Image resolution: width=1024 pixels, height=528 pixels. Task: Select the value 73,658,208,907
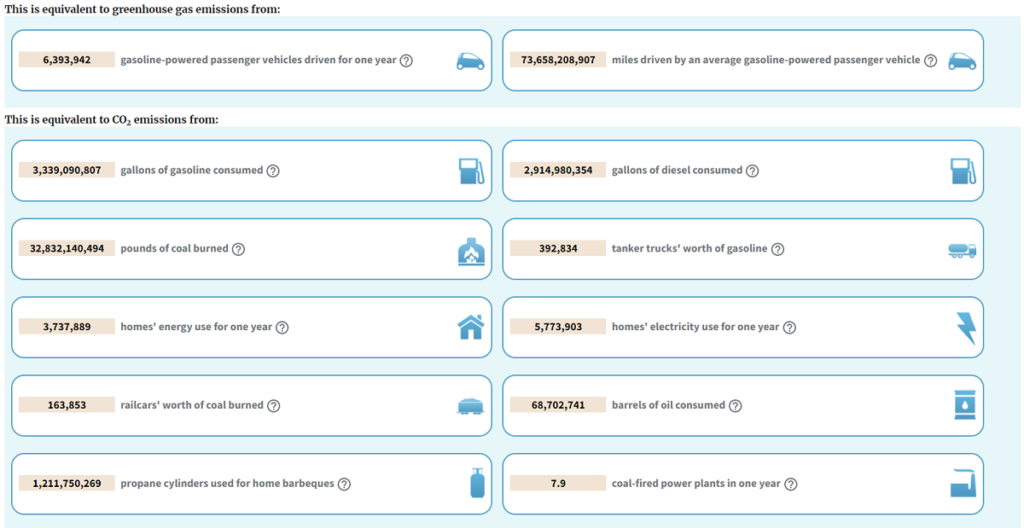click(558, 60)
